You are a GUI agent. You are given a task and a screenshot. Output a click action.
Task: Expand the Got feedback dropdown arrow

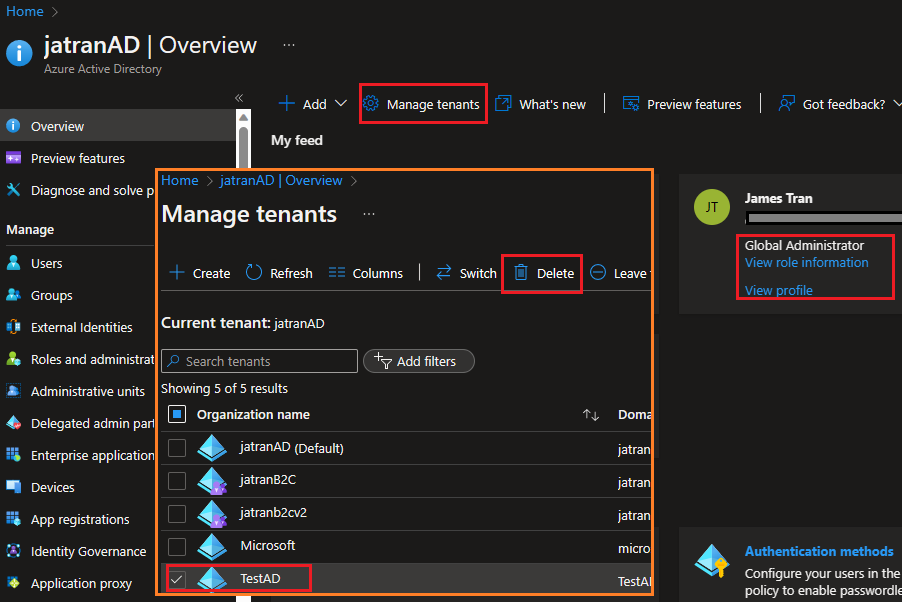click(897, 104)
